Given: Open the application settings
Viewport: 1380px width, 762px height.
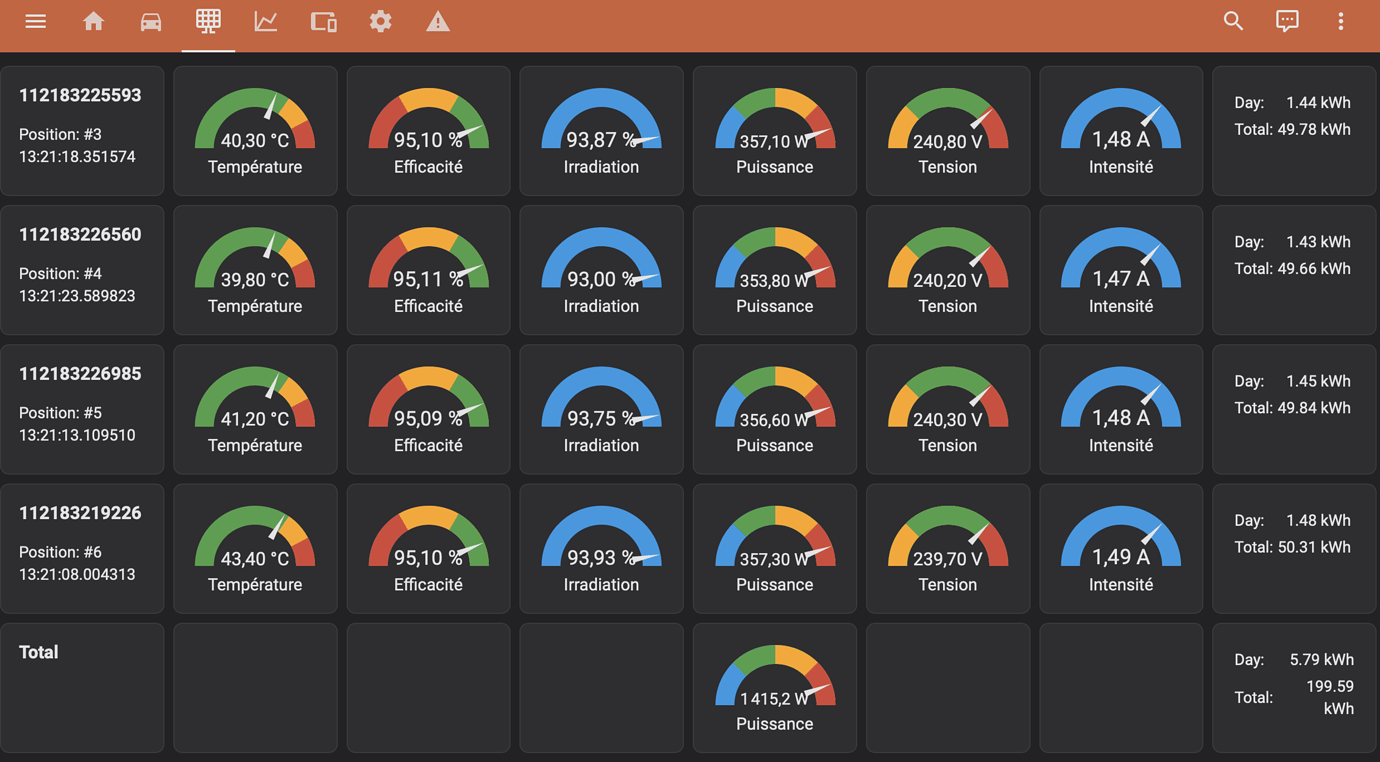Looking at the screenshot, I should coord(380,20).
